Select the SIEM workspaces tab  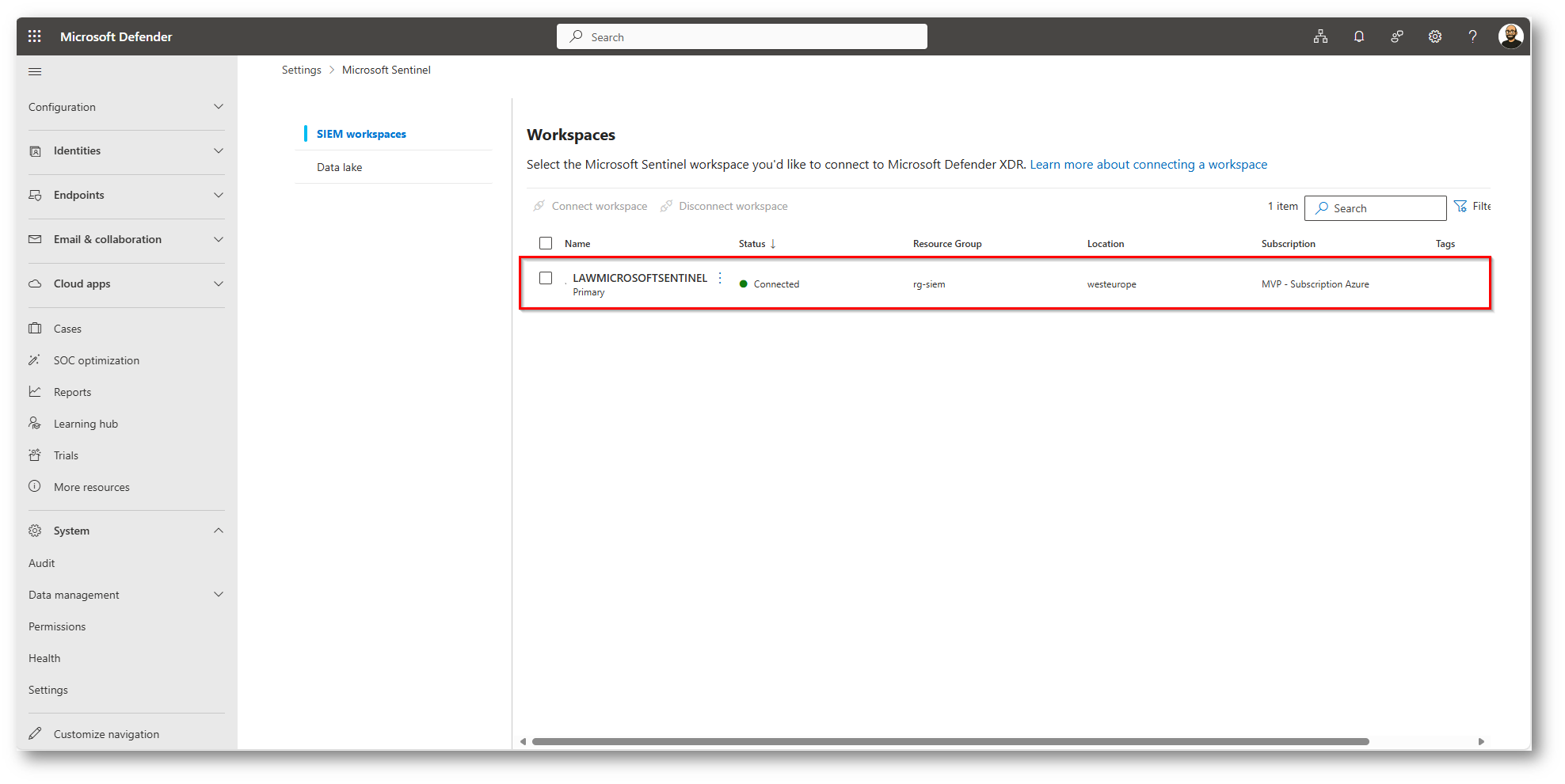tap(361, 134)
